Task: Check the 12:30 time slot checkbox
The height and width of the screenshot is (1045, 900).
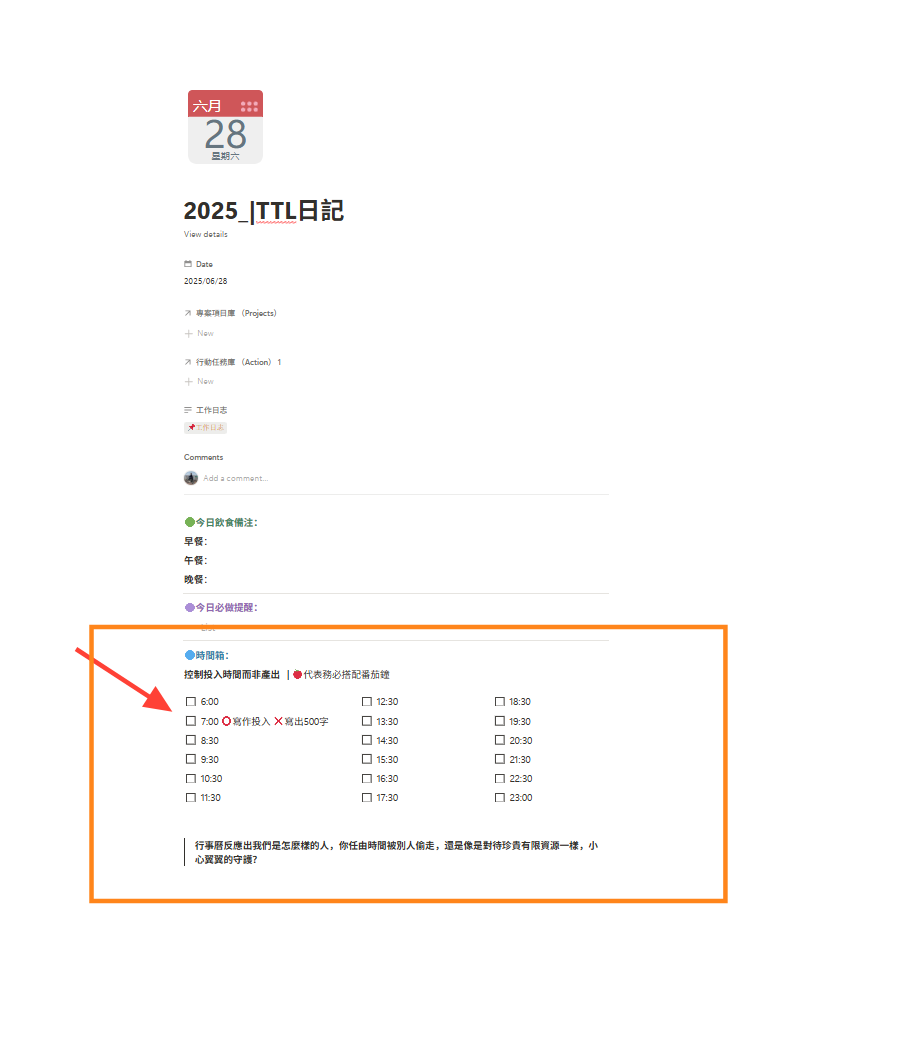Action: [x=367, y=702]
